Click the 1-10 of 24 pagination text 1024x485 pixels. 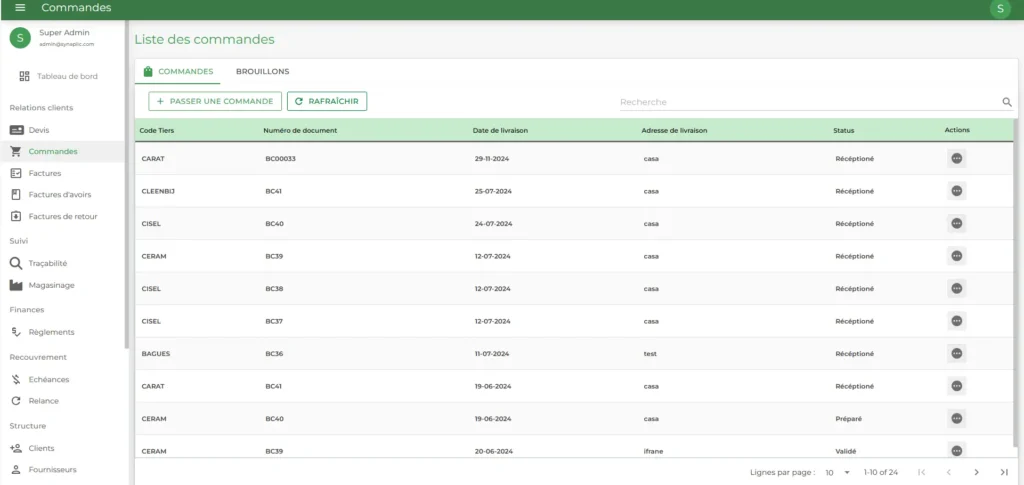click(x=880, y=473)
